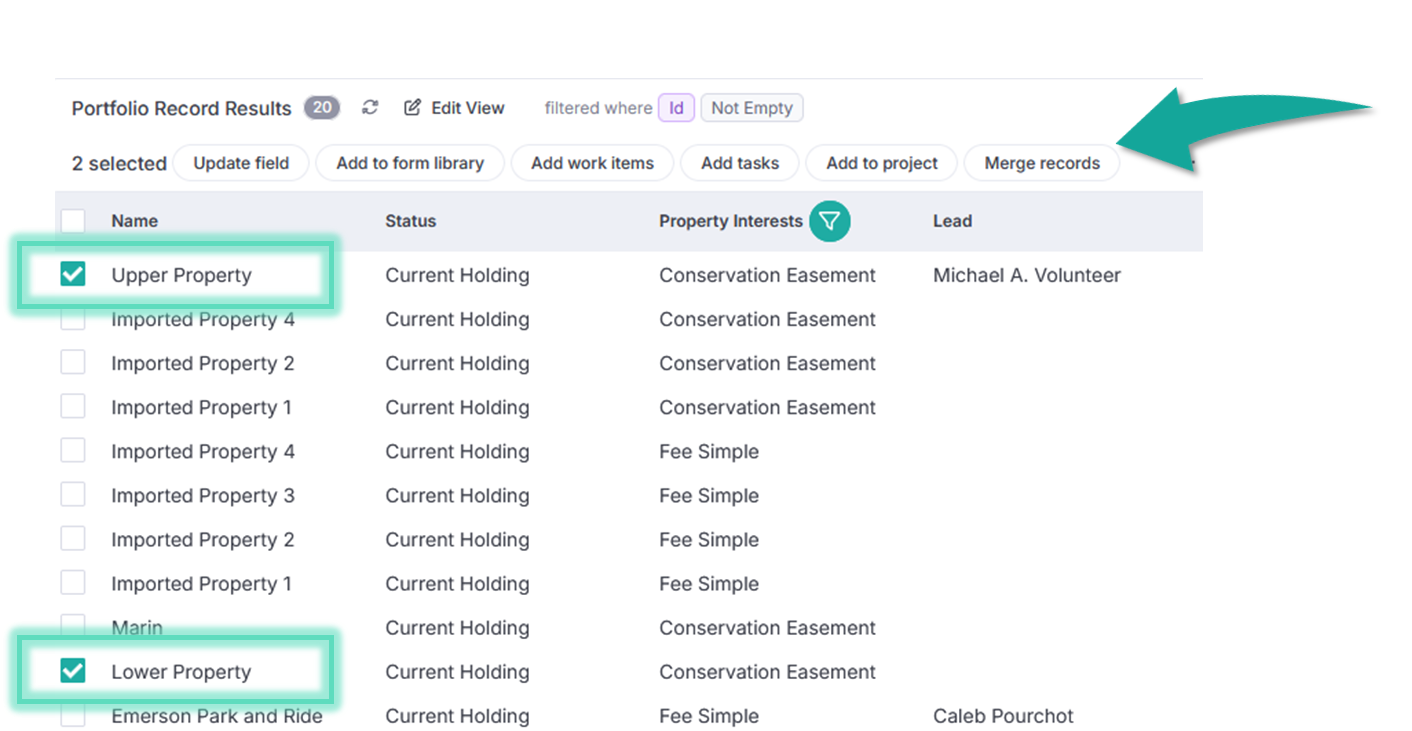Click the Edit View pencil button

click(454, 108)
